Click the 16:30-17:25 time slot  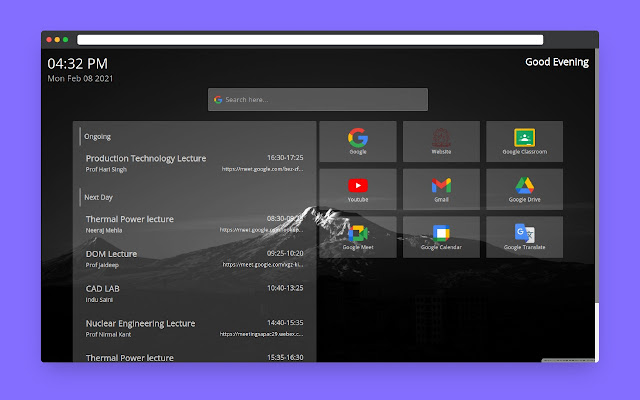[285, 158]
